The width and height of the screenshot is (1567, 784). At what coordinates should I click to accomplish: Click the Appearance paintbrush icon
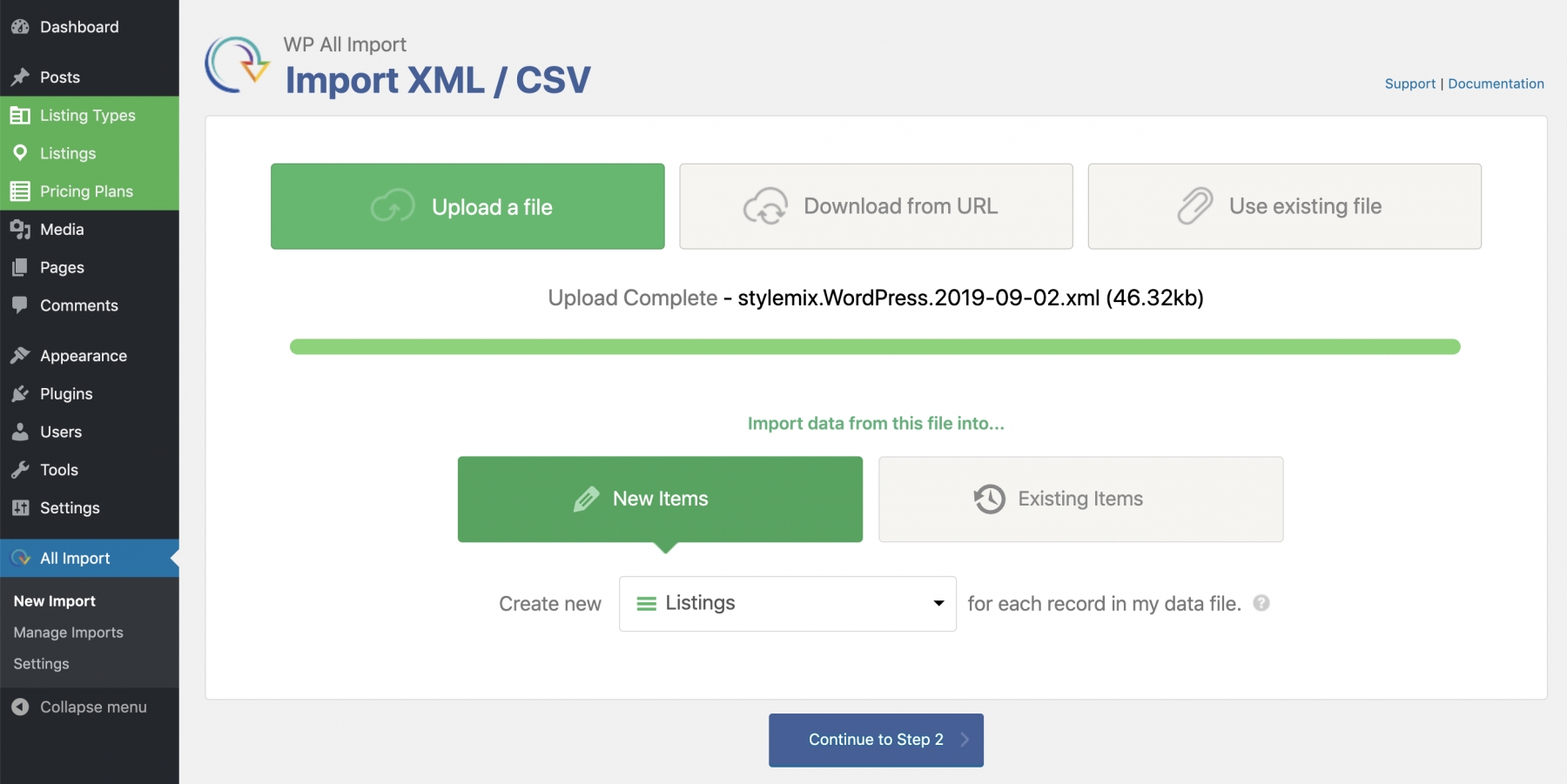pos(20,356)
